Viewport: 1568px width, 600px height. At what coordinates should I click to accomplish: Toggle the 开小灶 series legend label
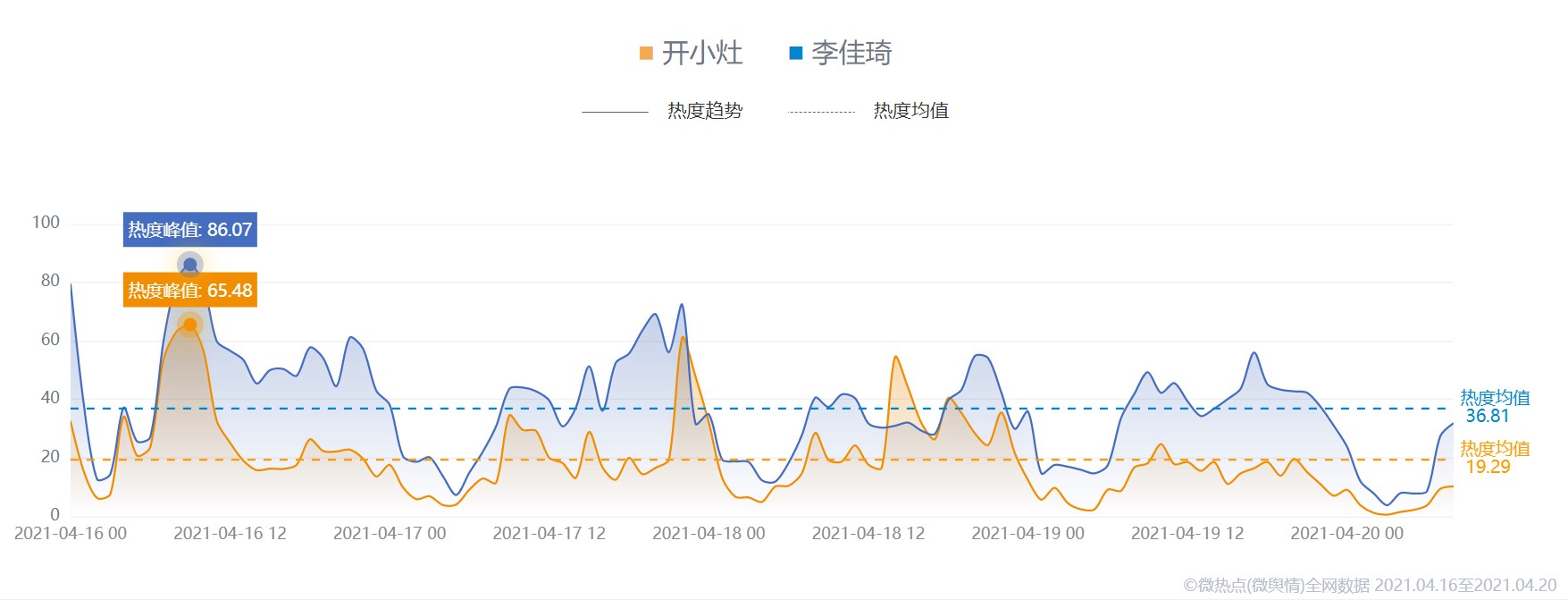pos(702,54)
